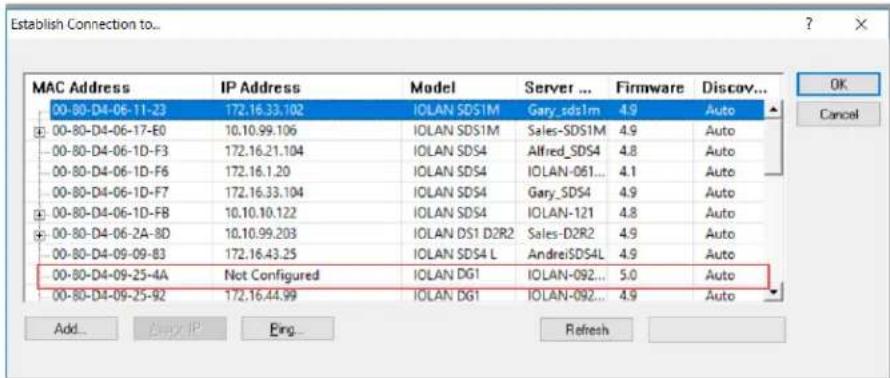Image resolution: width=890 pixels, height=378 pixels.
Task: Sort by Firmware column header
Action: tap(650, 87)
